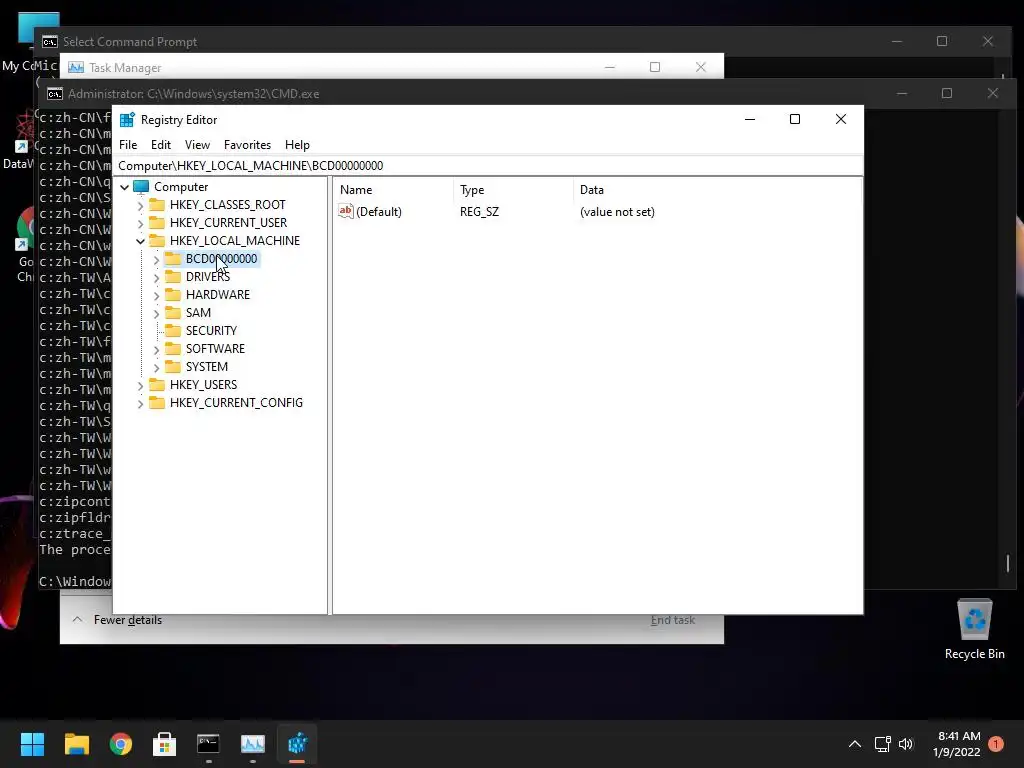1024x768 pixels.
Task: Click the CMD window vertical scrollbar thumb
Action: [x=1008, y=563]
